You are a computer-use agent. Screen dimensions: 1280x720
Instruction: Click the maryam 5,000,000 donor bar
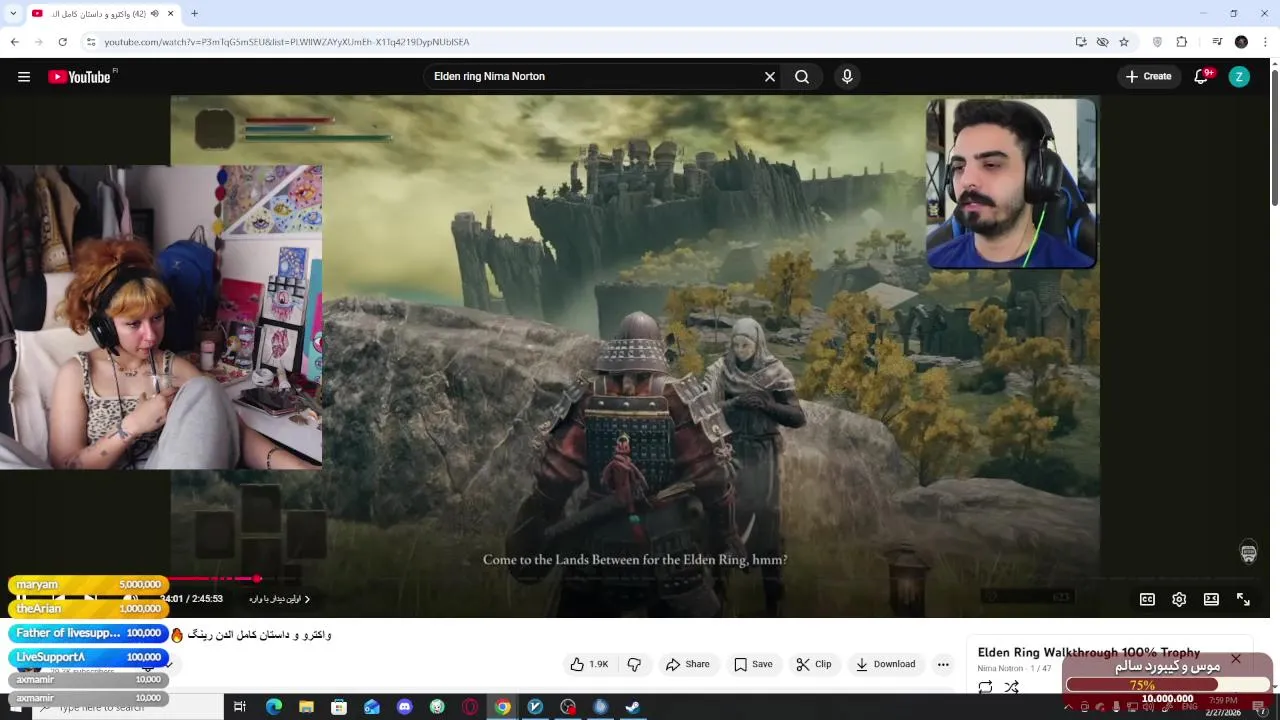(x=88, y=584)
